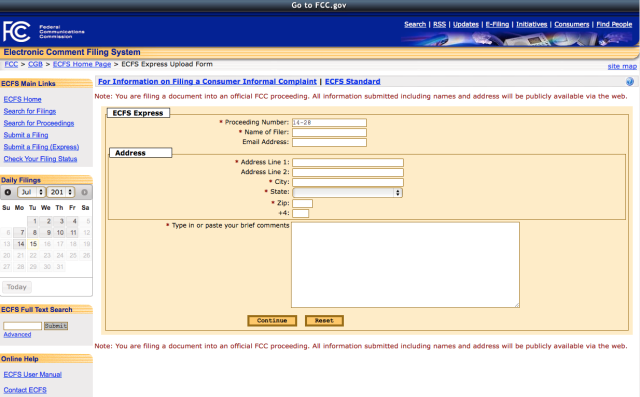Click the blue help icon at right
The height and width of the screenshot is (397, 640).
coord(630,82)
